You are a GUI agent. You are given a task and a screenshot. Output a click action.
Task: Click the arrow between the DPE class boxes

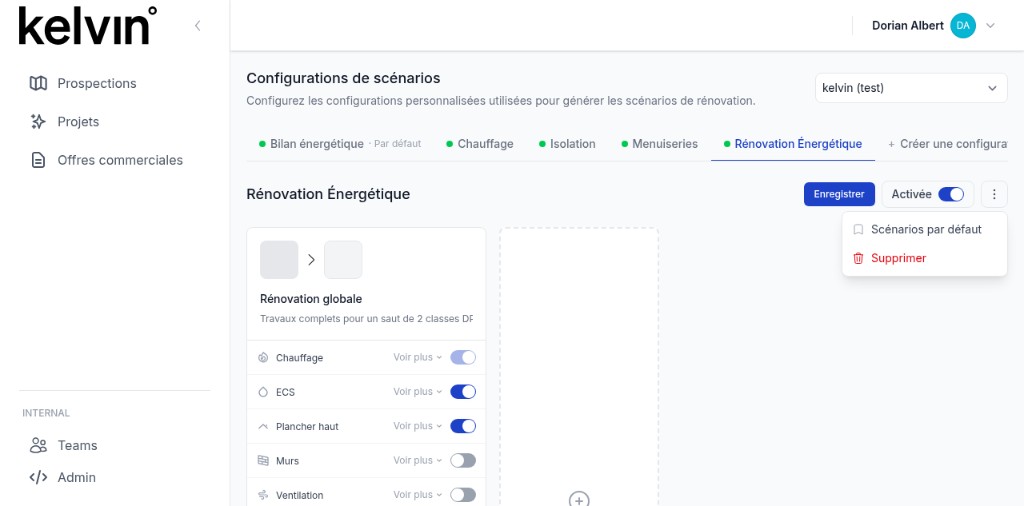pos(311,260)
